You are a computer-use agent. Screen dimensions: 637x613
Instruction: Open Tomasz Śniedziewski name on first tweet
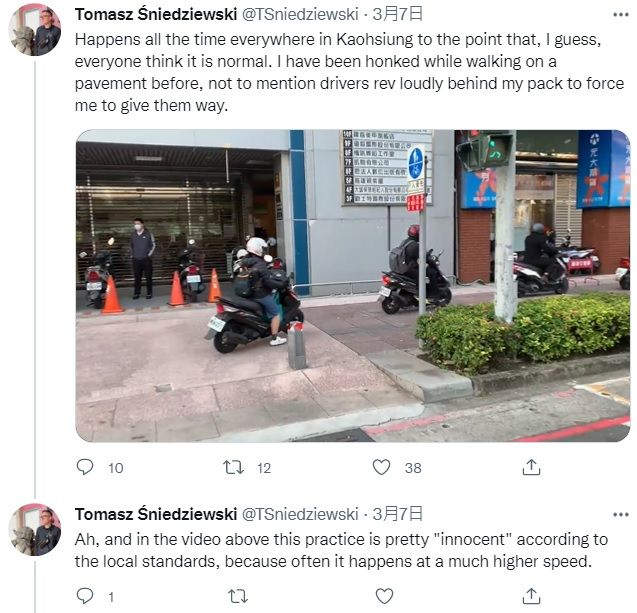[x=156, y=15]
